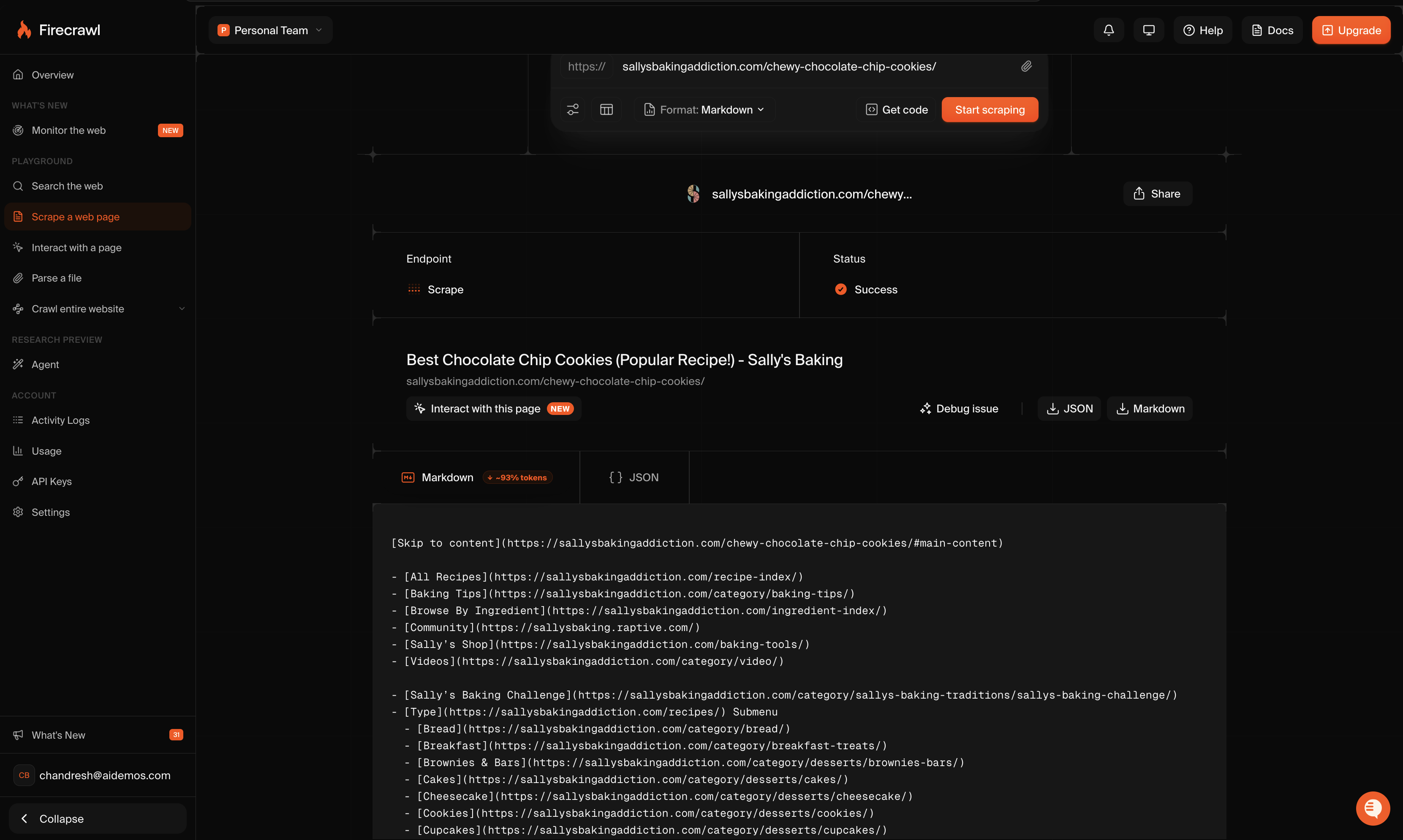Click the Share button
This screenshot has height=840, width=1403.
1157,194
